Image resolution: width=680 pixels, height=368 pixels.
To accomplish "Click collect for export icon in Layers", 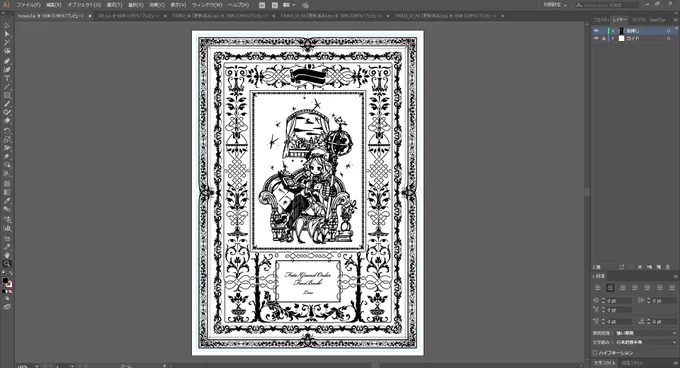I will click(622, 267).
